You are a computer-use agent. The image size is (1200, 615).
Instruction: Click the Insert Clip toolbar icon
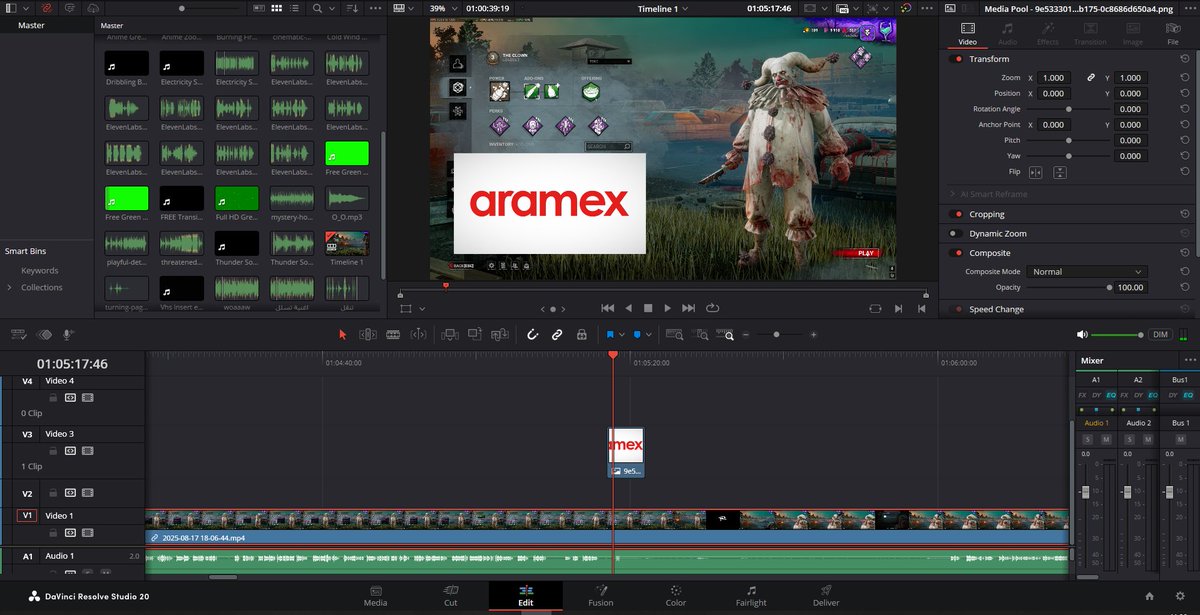450,335
